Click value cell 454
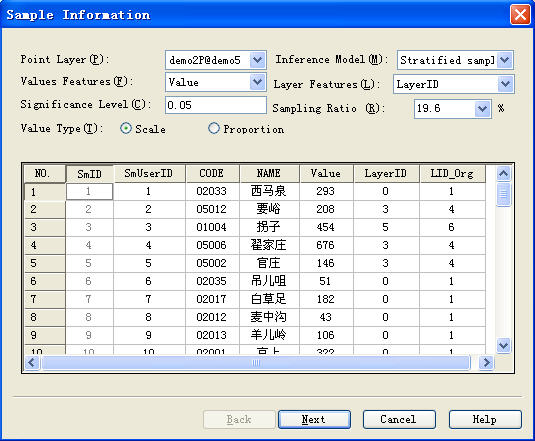This screenshot has height=441, width=535. pyautogui.click(x=326, y=227)
